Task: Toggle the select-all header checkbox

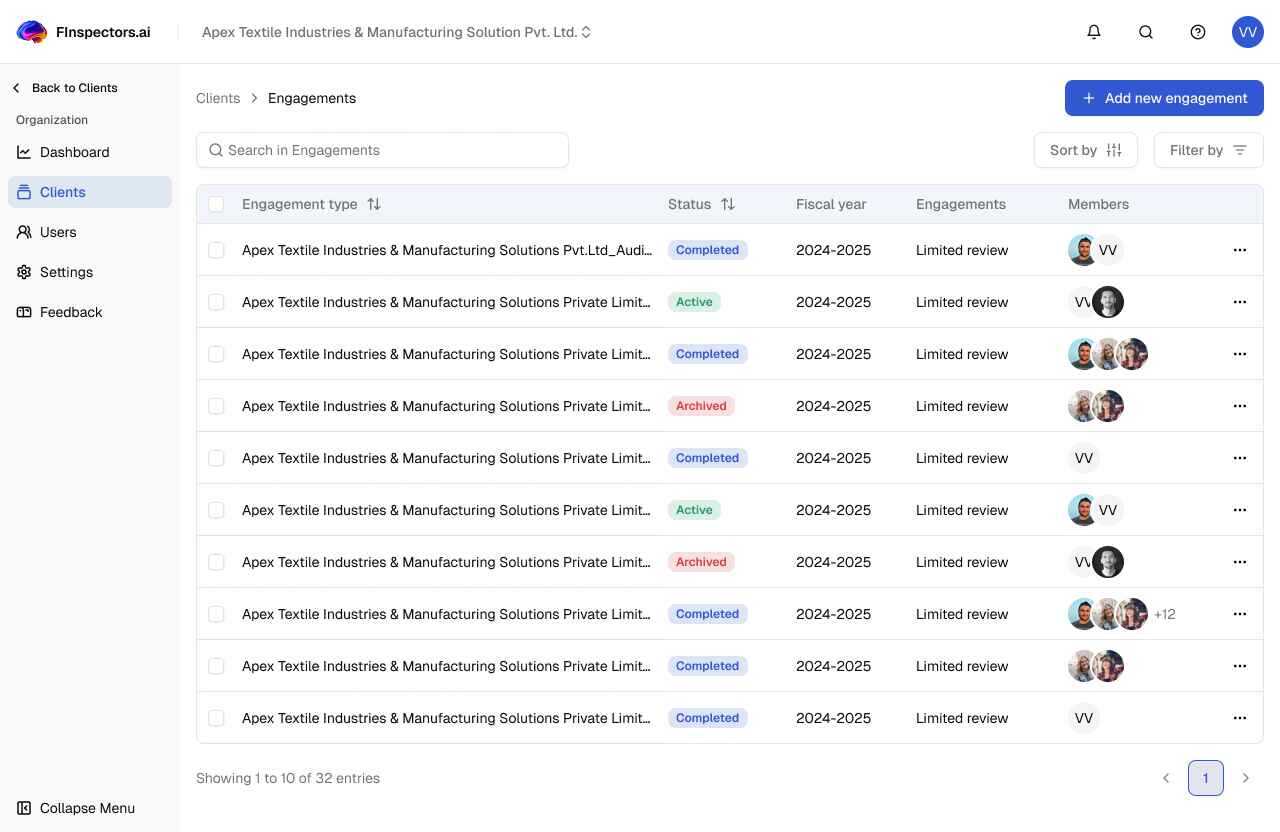Action: [216, 204]
